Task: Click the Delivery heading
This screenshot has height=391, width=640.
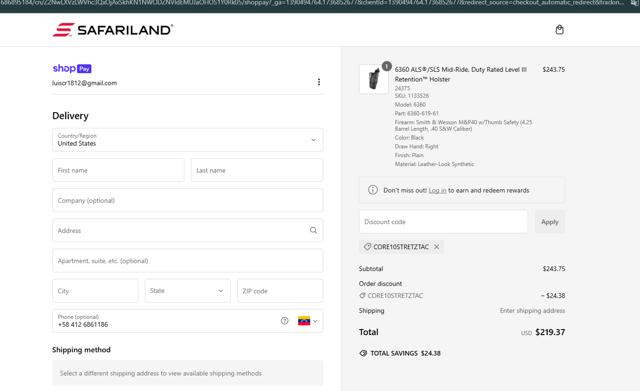Action: pyautogui.click(x=70, y=116)
